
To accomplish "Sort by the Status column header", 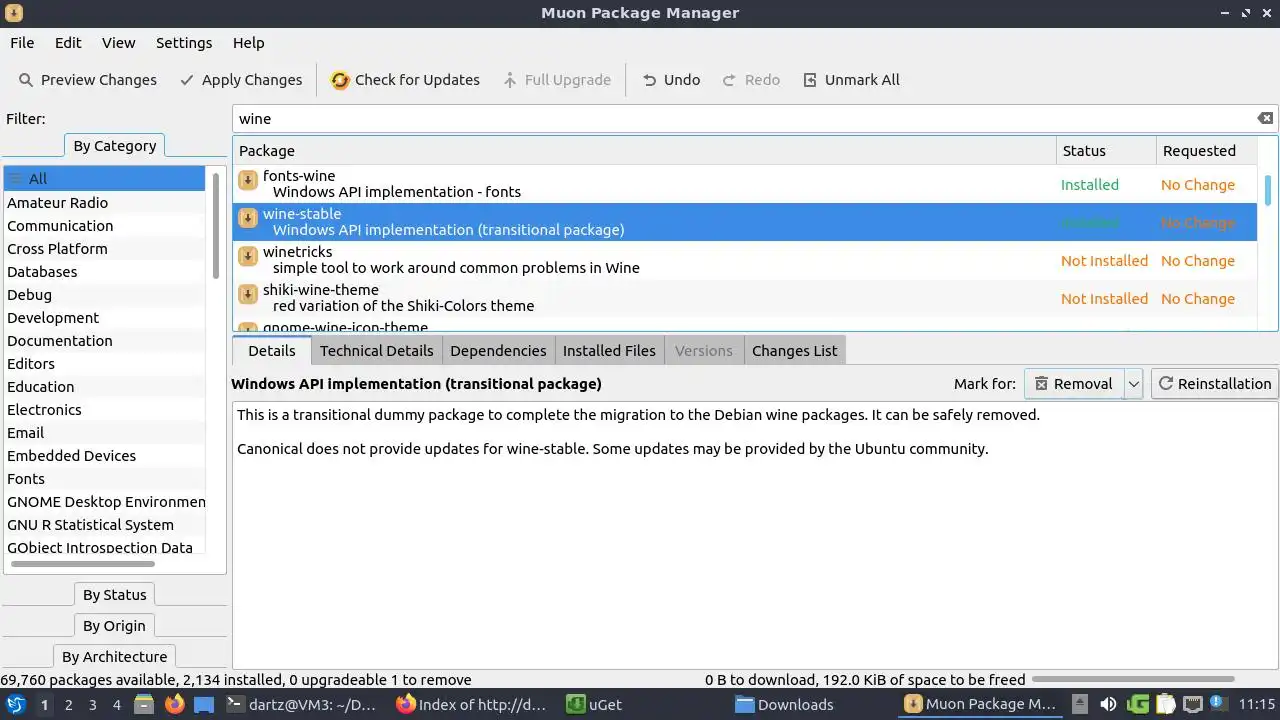I will tap(1106, 151).
